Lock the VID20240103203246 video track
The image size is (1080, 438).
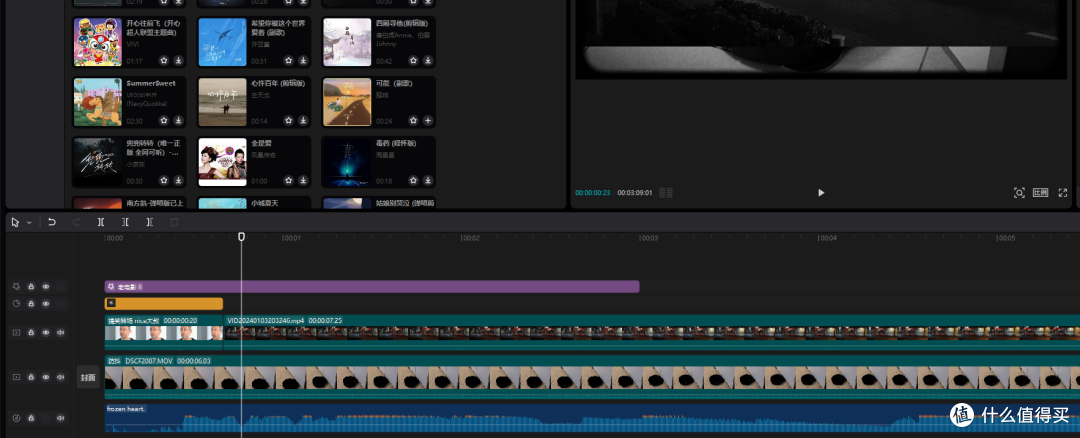pos(31,333)
